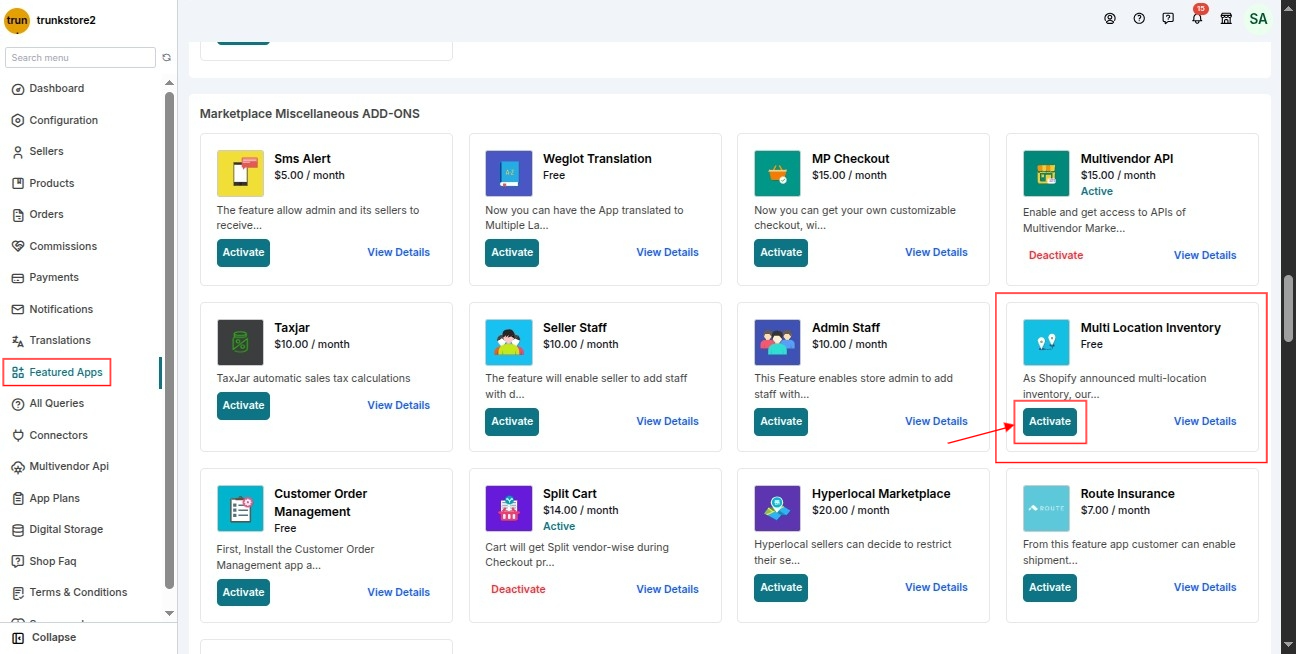Screen dimensions: 1296x654
Task: Click the Seller Staff app icon
Action: [x=509, y=343]
